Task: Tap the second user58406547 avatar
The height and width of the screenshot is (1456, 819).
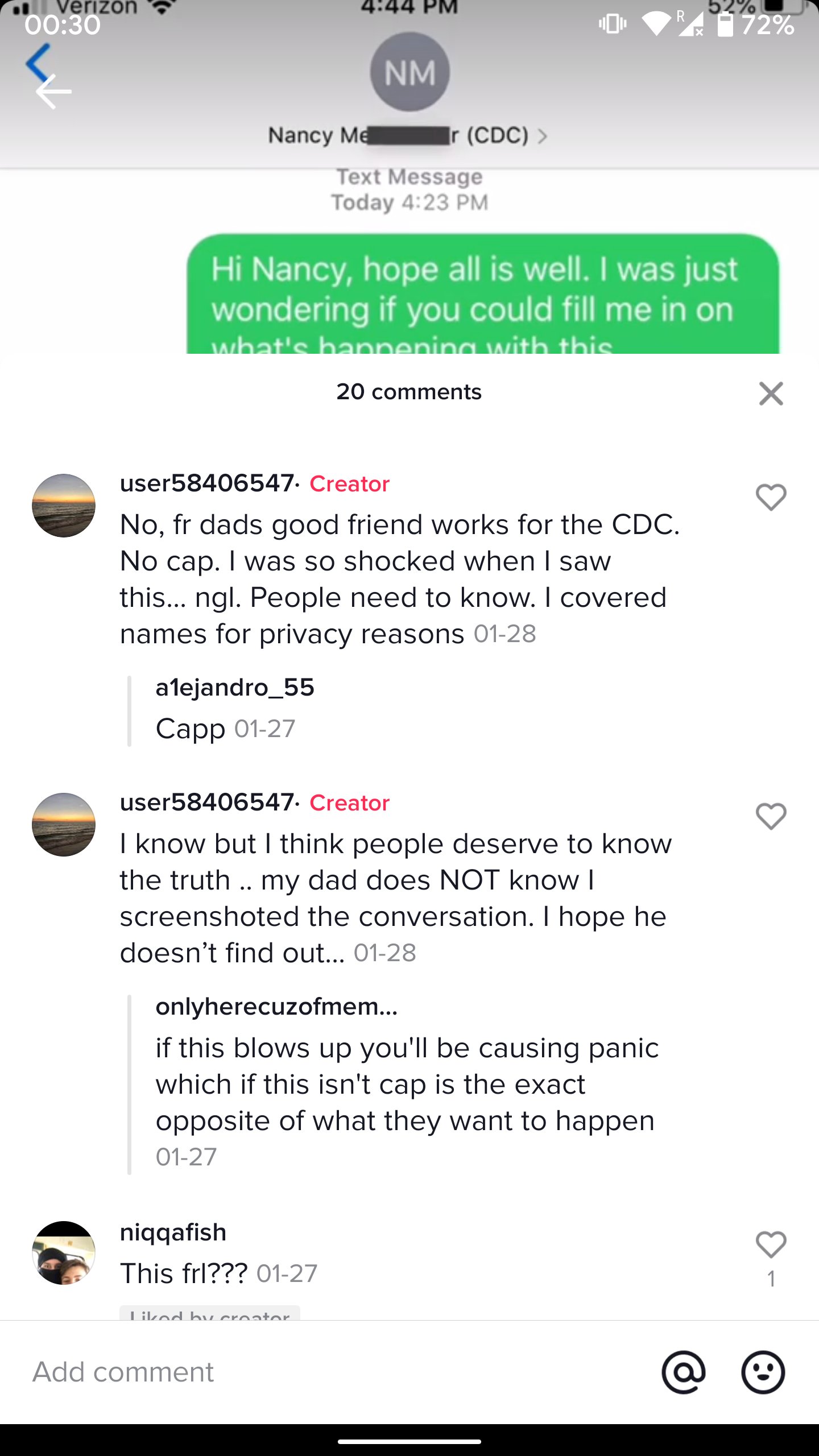Action: 64,825
